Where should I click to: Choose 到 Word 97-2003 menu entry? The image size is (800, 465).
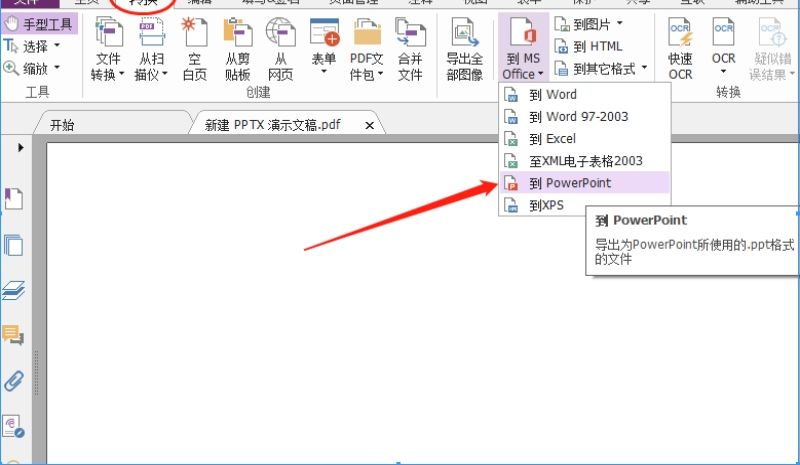(584, 117)
